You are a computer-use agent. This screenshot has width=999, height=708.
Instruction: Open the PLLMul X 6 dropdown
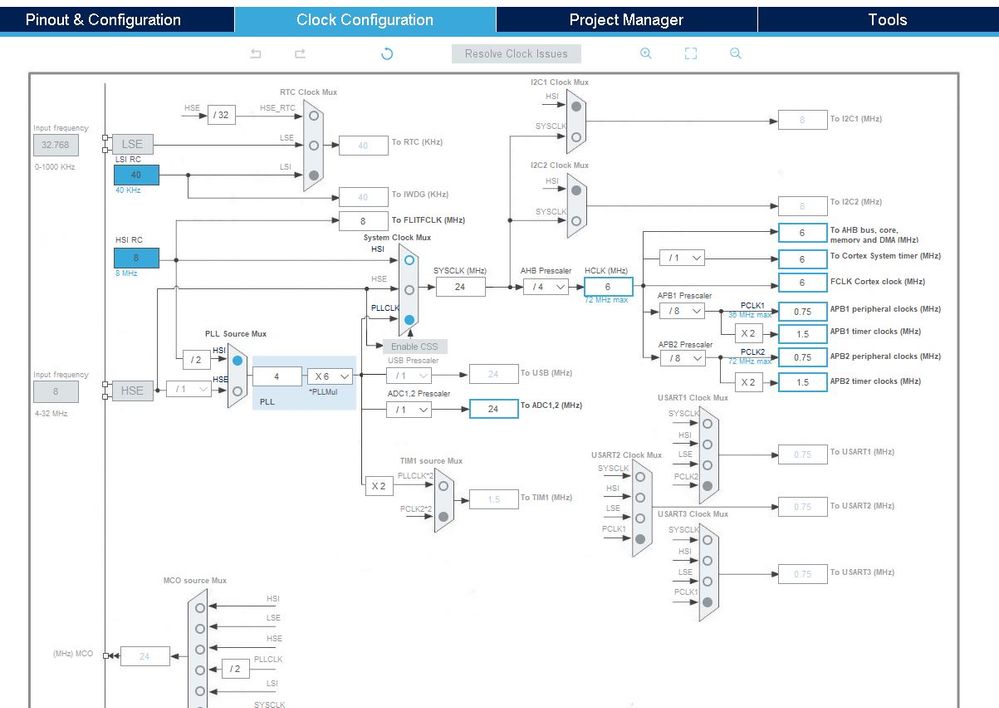(330, 377)
